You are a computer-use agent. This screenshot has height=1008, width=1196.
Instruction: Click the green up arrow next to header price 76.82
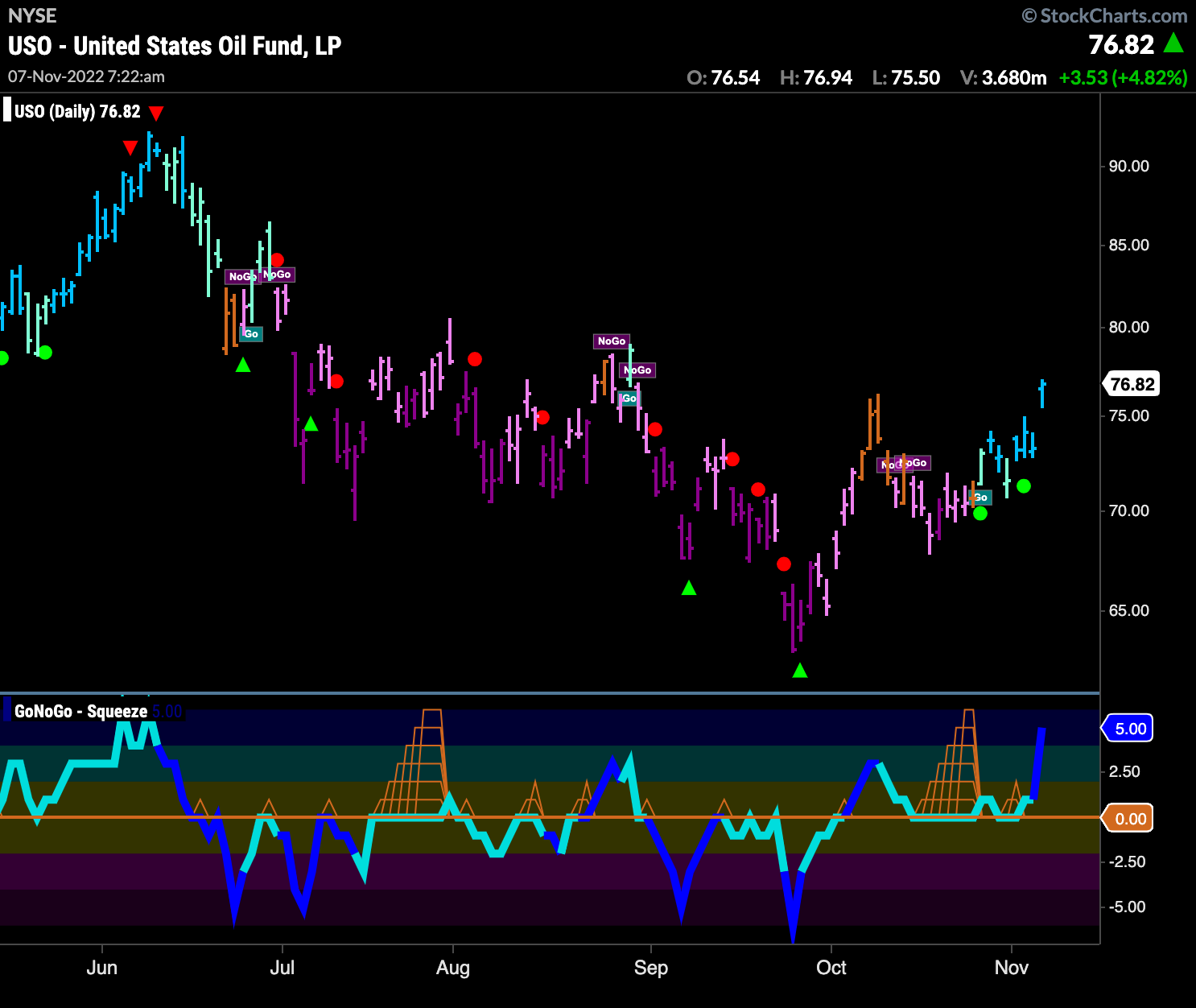pyautogui.click(x=1174, y=43)
